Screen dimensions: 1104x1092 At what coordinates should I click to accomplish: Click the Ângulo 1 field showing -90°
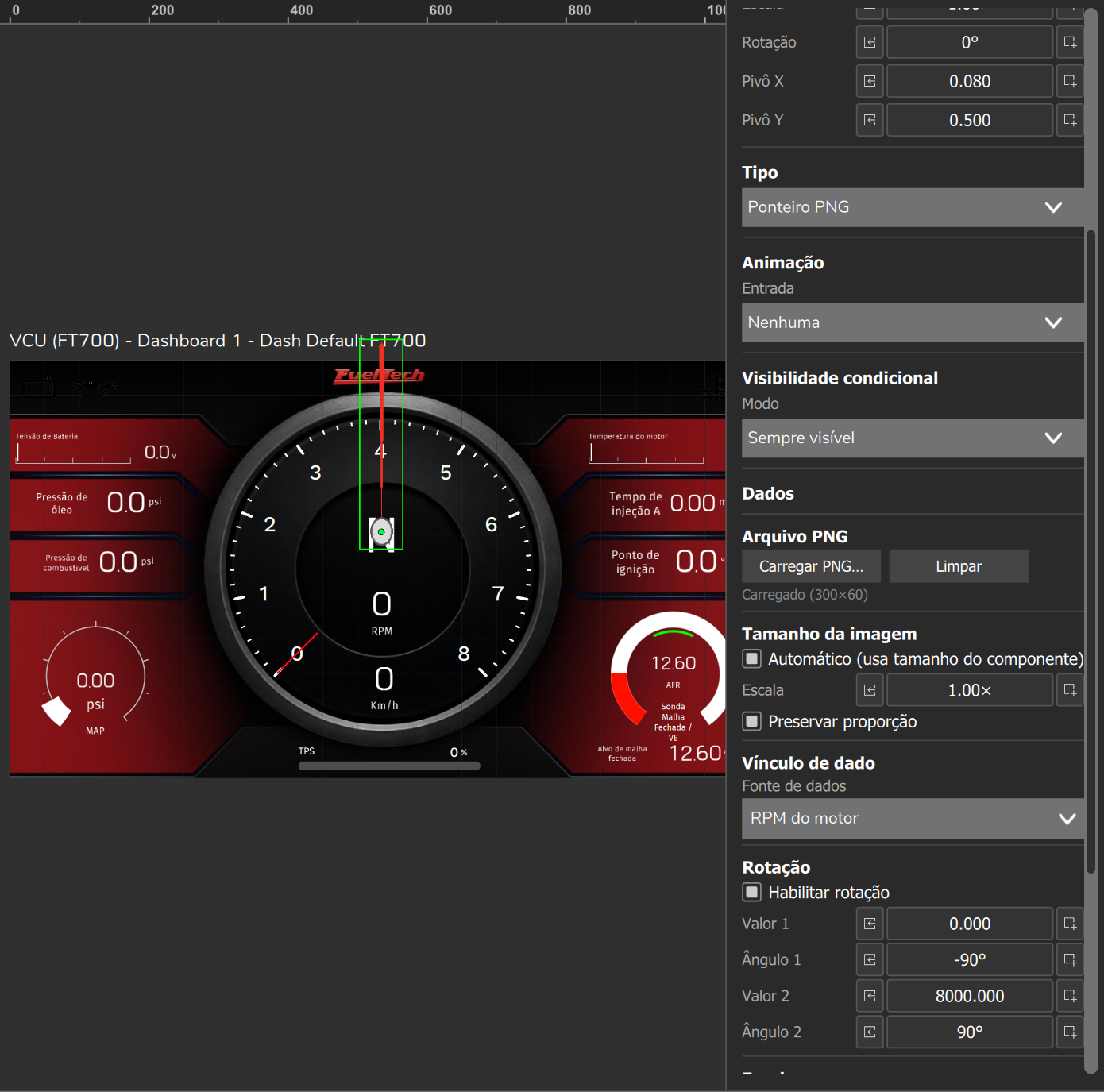970,959
